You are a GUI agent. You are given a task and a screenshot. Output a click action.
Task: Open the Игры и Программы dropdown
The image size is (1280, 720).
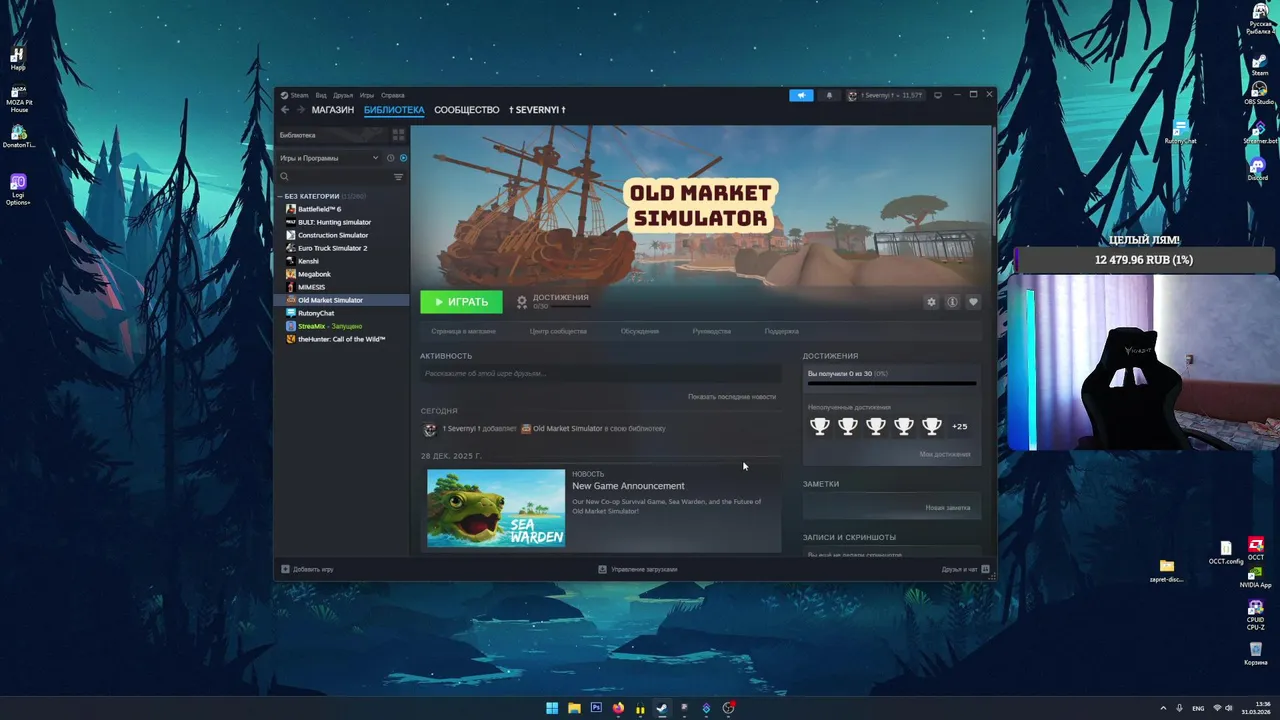click(x=330, y=158)
